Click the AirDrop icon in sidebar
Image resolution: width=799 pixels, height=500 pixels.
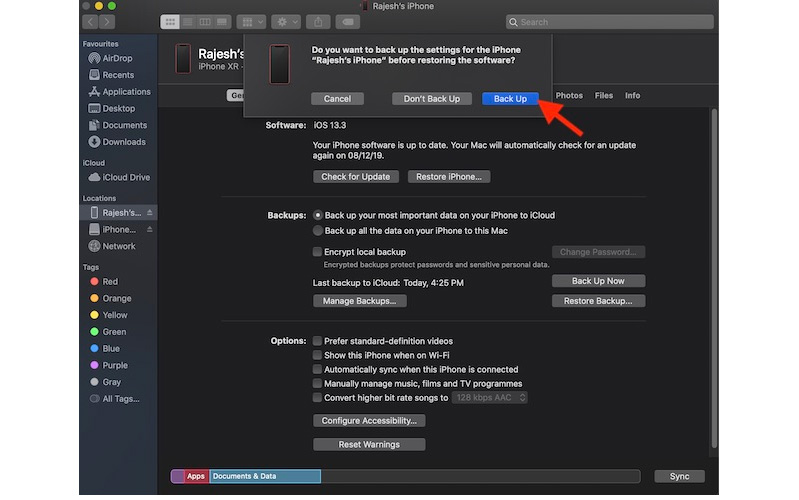coord(93,59)
